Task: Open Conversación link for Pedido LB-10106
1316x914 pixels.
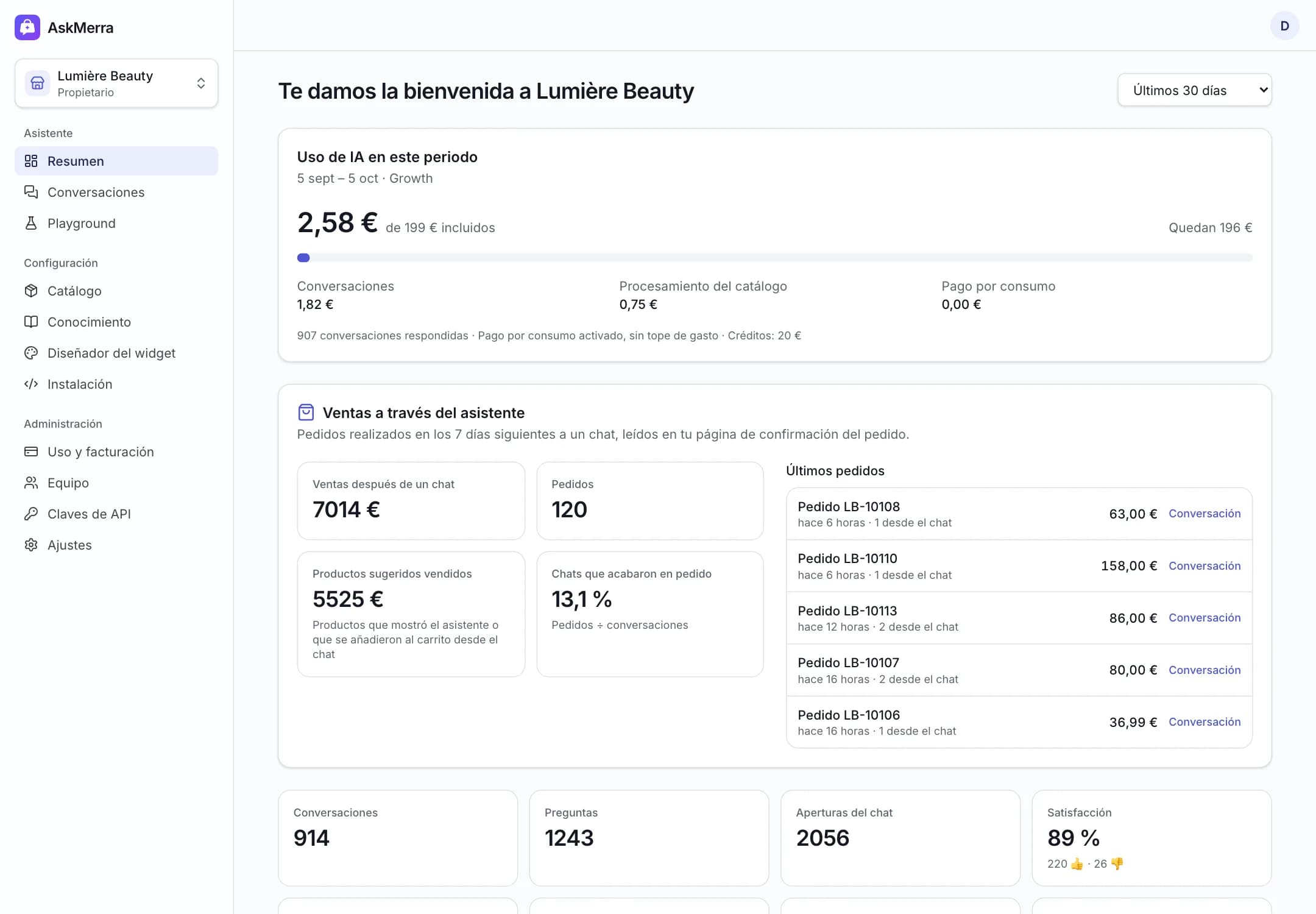Action: 1205,722
